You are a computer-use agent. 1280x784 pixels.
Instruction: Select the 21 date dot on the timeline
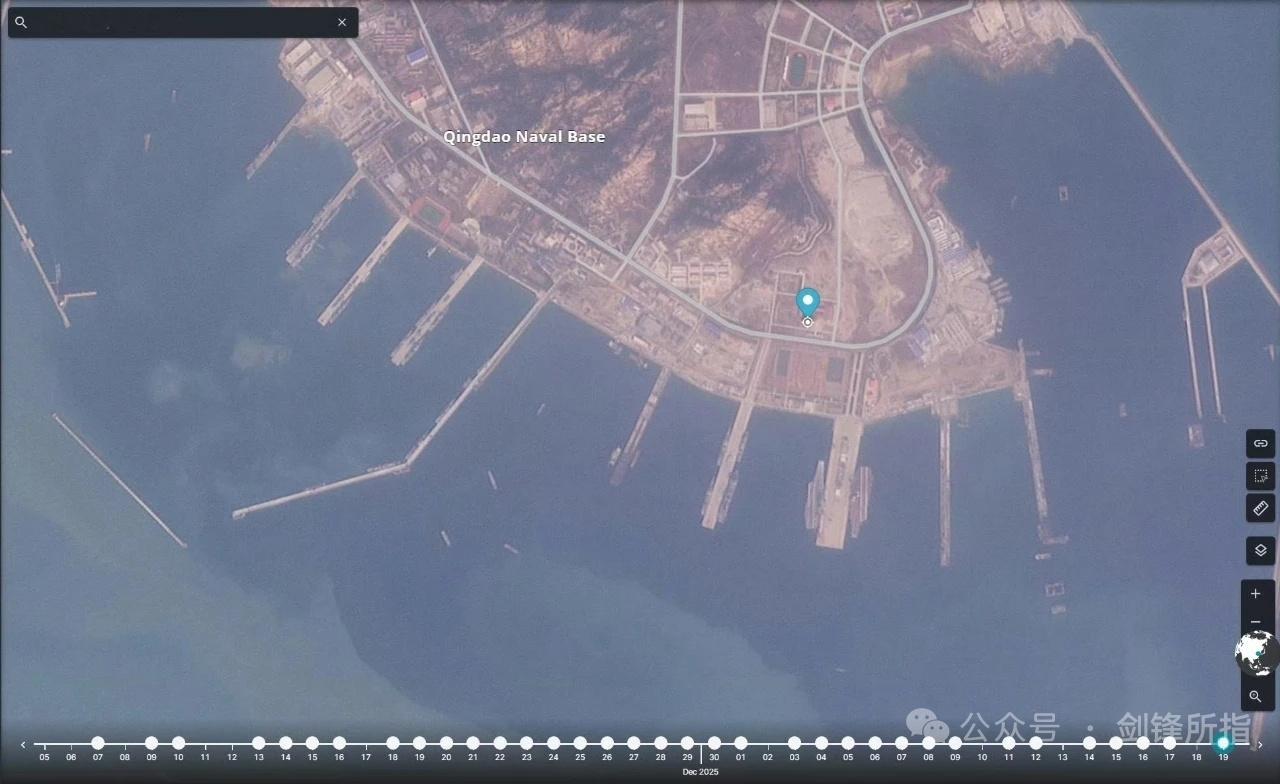[473, 743]
